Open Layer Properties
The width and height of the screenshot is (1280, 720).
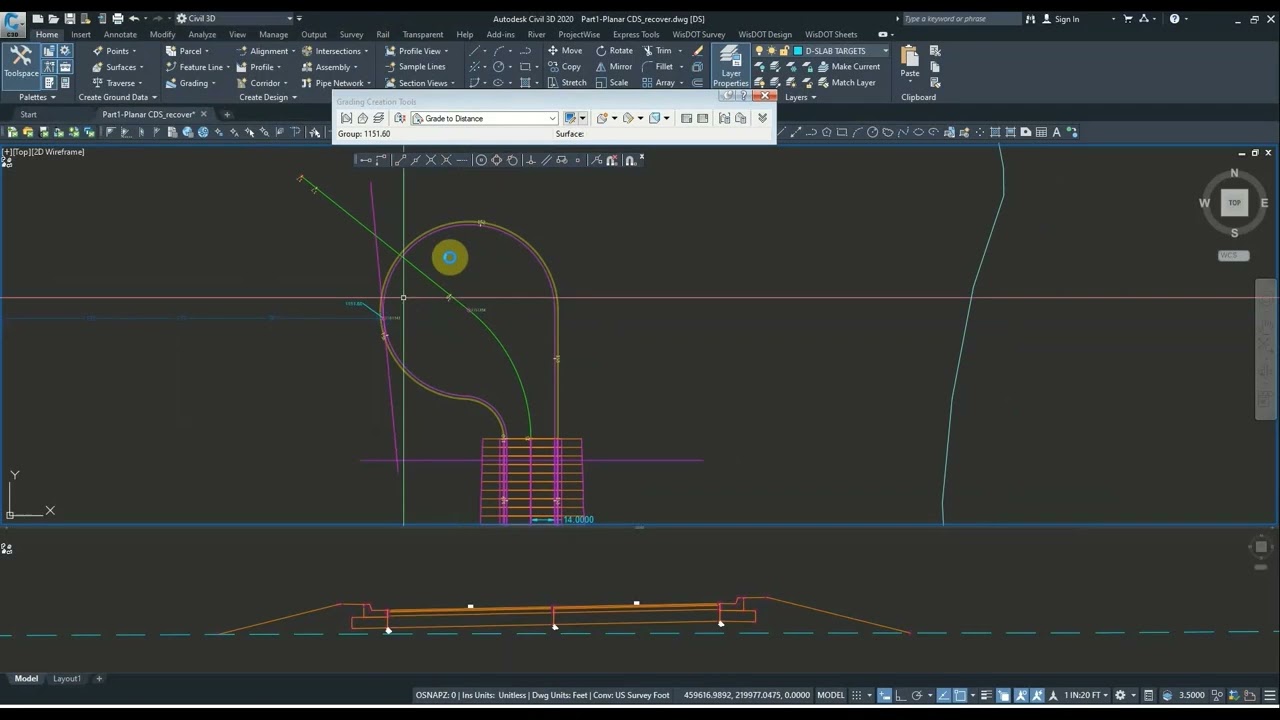731,66
